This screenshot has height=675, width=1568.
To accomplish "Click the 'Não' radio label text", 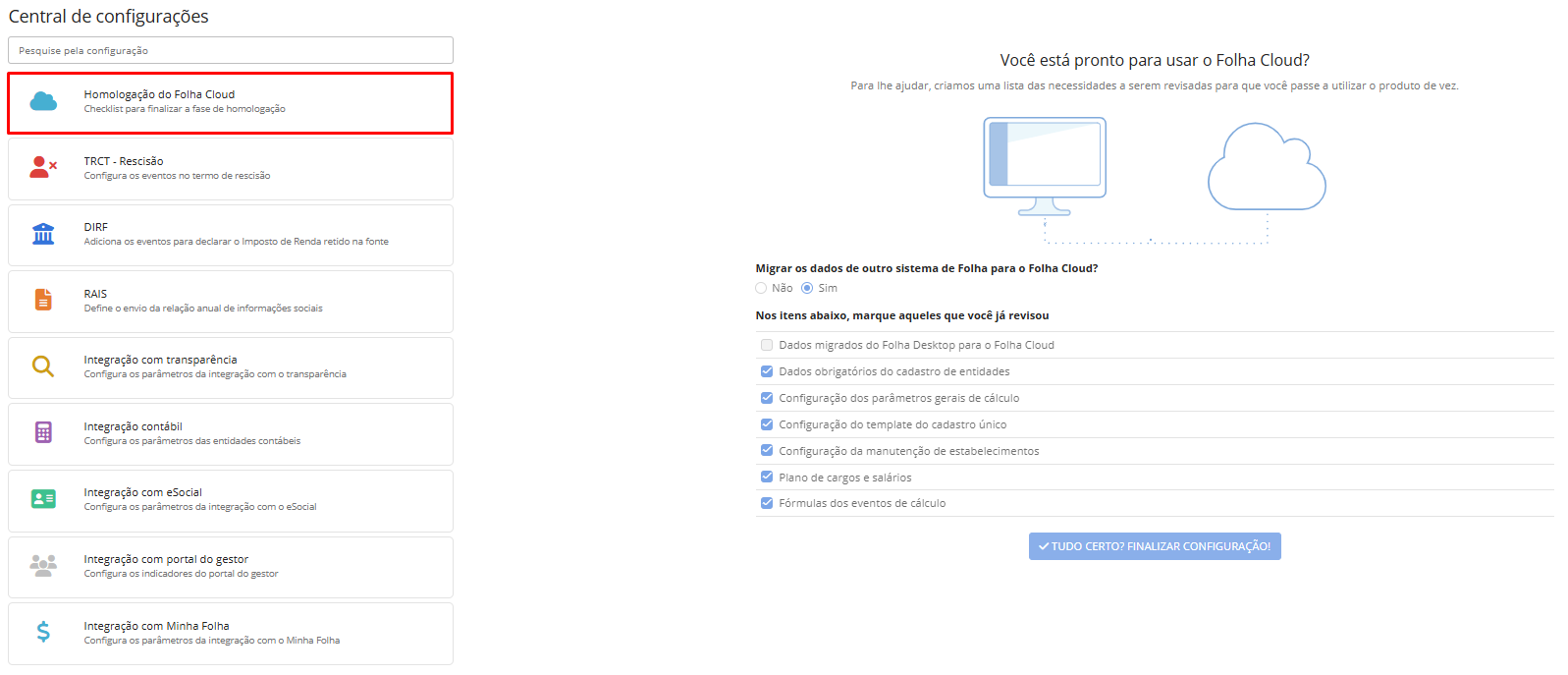I will [782, 288].
